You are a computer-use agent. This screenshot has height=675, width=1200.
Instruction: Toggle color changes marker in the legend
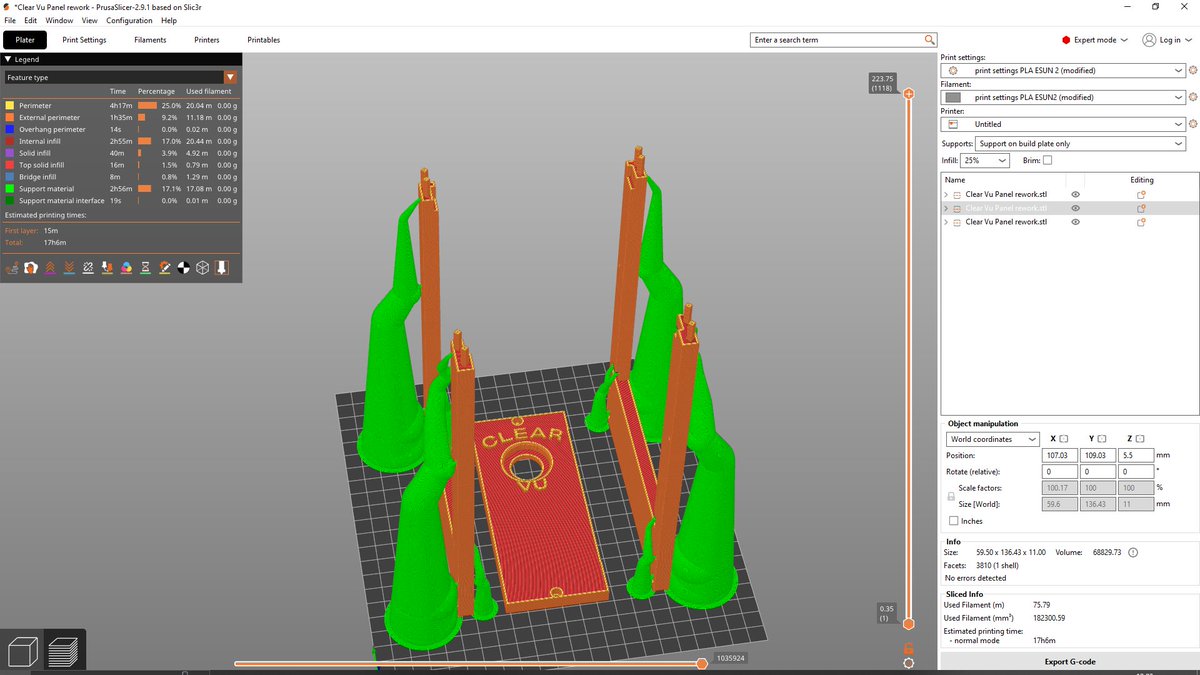[x=125, y=267]
